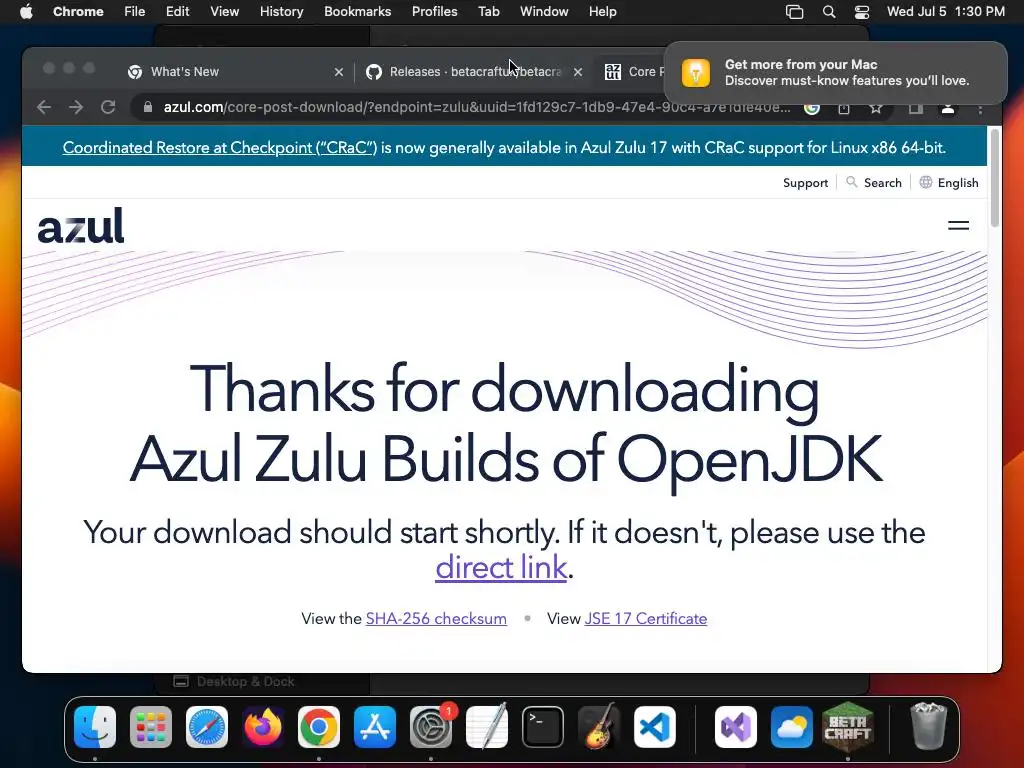
Task: Open Spotlight search in menu bar
Action: [829, 11]
